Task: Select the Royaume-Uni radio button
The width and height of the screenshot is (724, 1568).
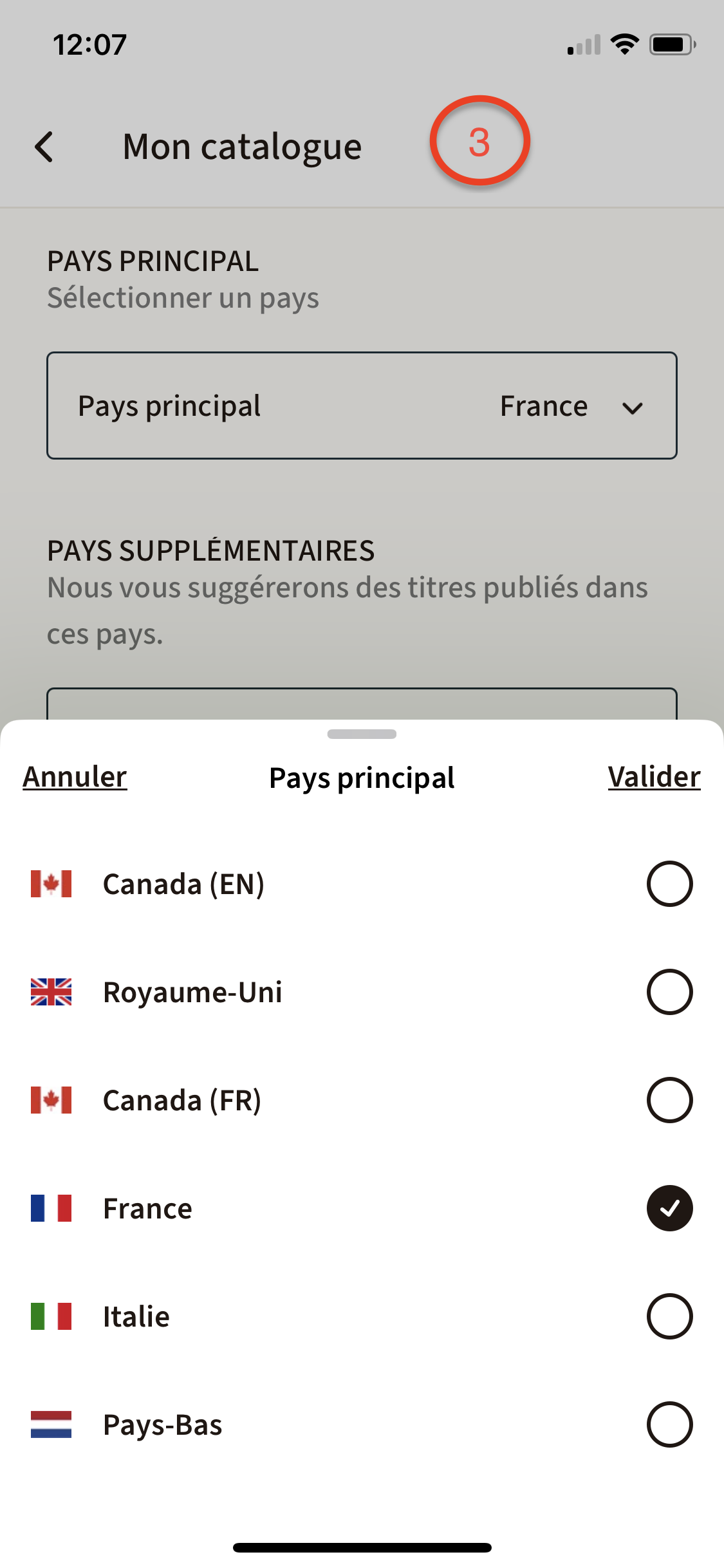Action: pos(670,992)
